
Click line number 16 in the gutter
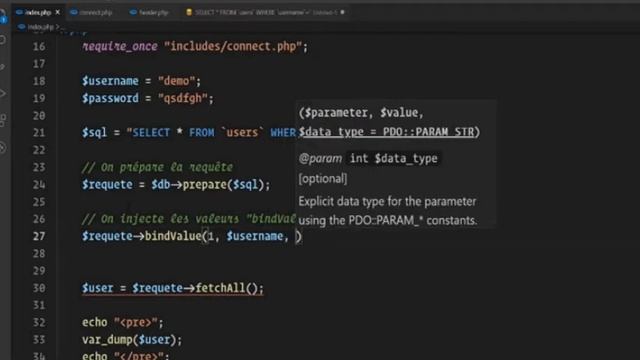tap(39, 47)
